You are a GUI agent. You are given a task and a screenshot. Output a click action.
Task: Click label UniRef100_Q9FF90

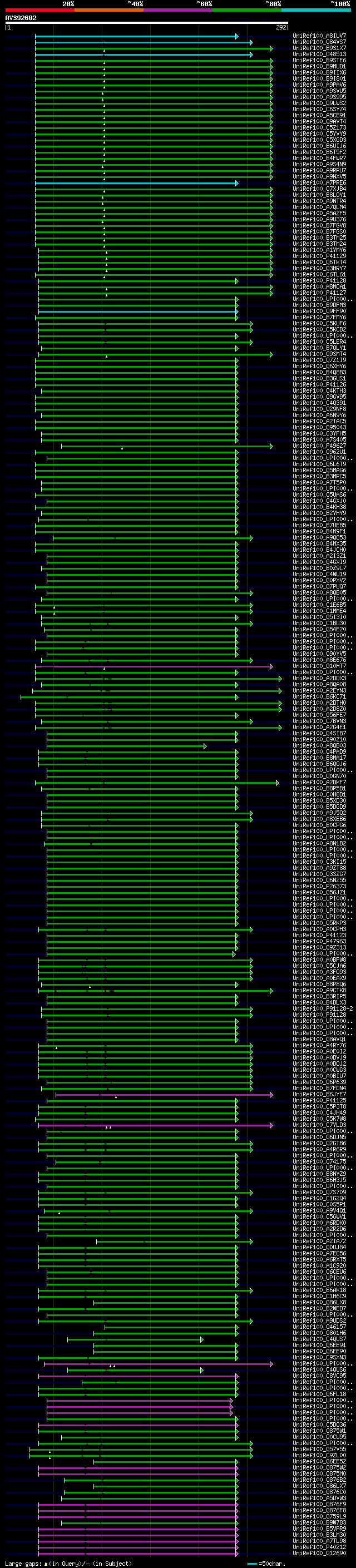(319, 311)
